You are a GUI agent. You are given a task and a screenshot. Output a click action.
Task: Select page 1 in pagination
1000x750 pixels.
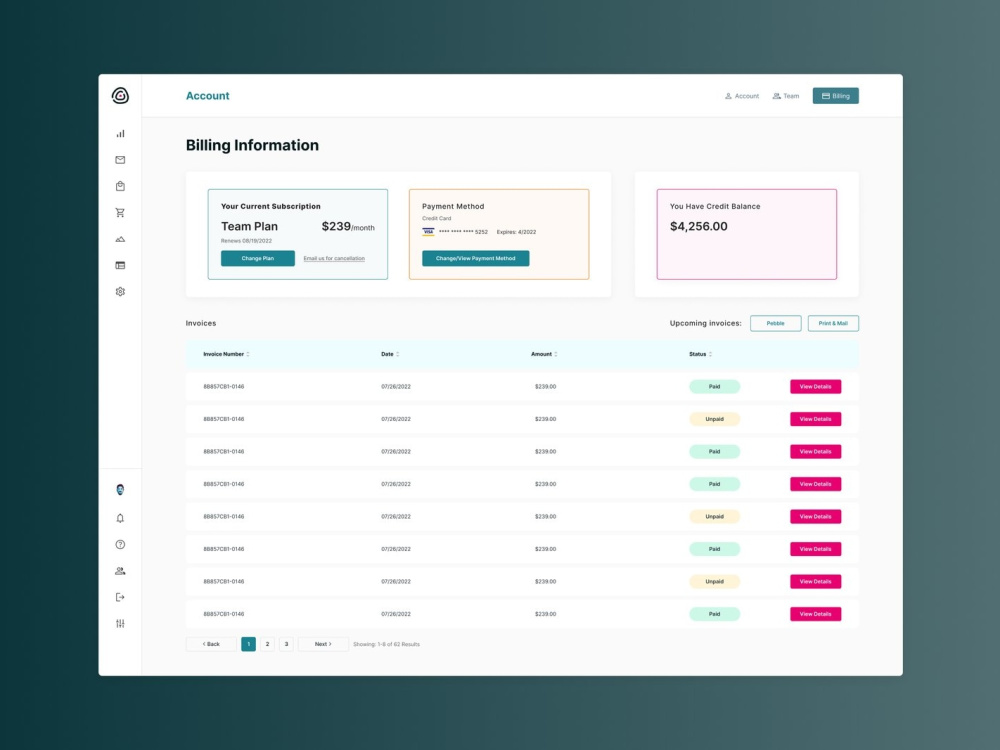249,644
